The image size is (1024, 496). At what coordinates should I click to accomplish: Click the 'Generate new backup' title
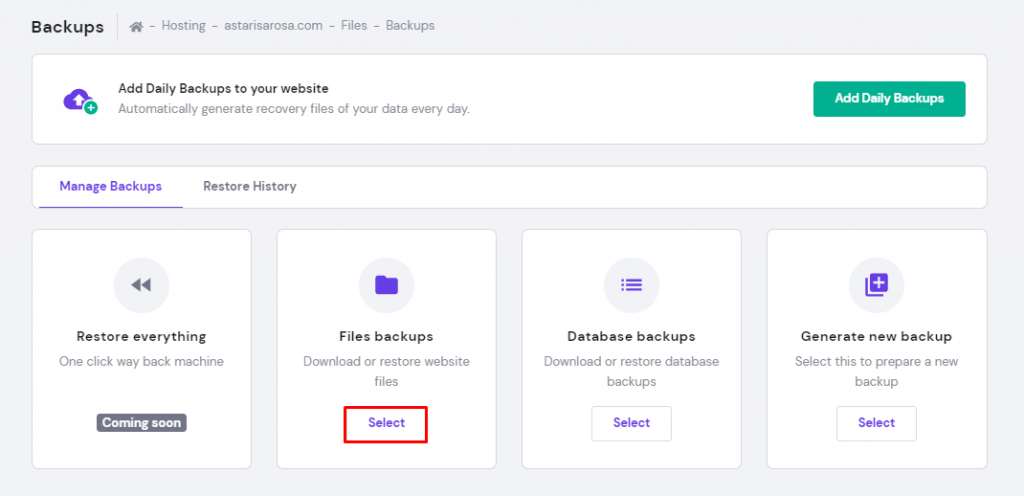click(x=876, y=337)
